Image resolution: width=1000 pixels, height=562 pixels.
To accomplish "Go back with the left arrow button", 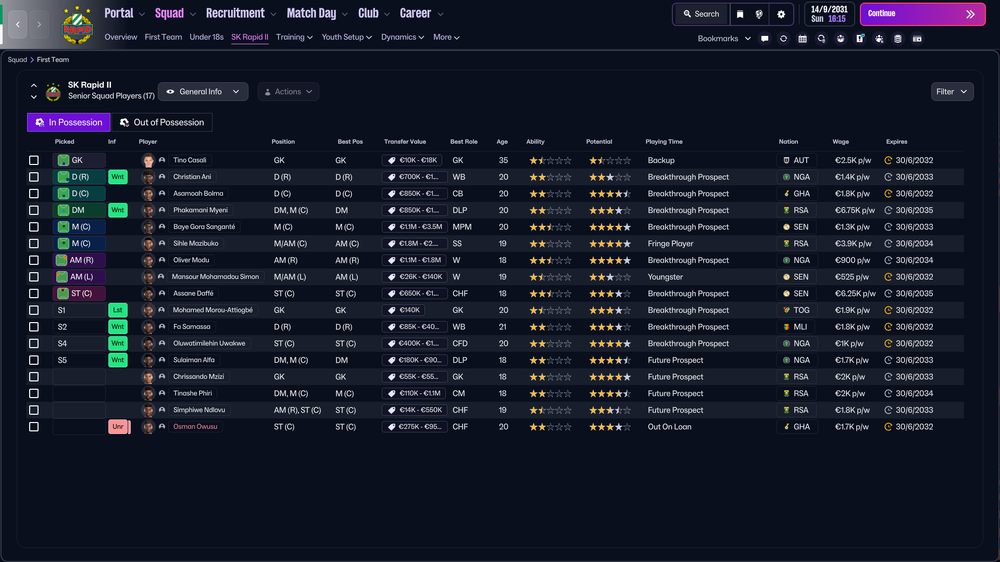I will point(18,24).
